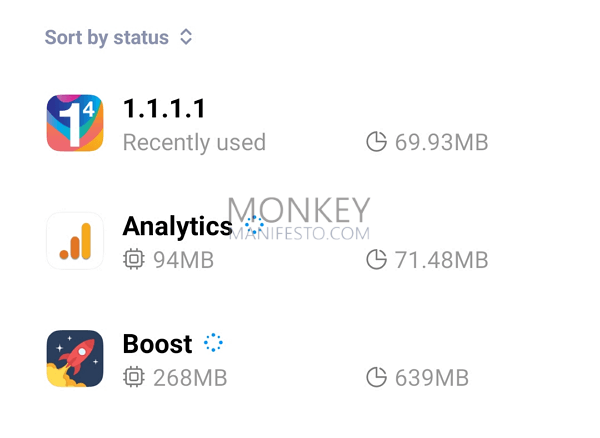Tap the storage pie icon beside 639MB
Image resolution: width=600 pixels, height=438 pixels.
377,377
